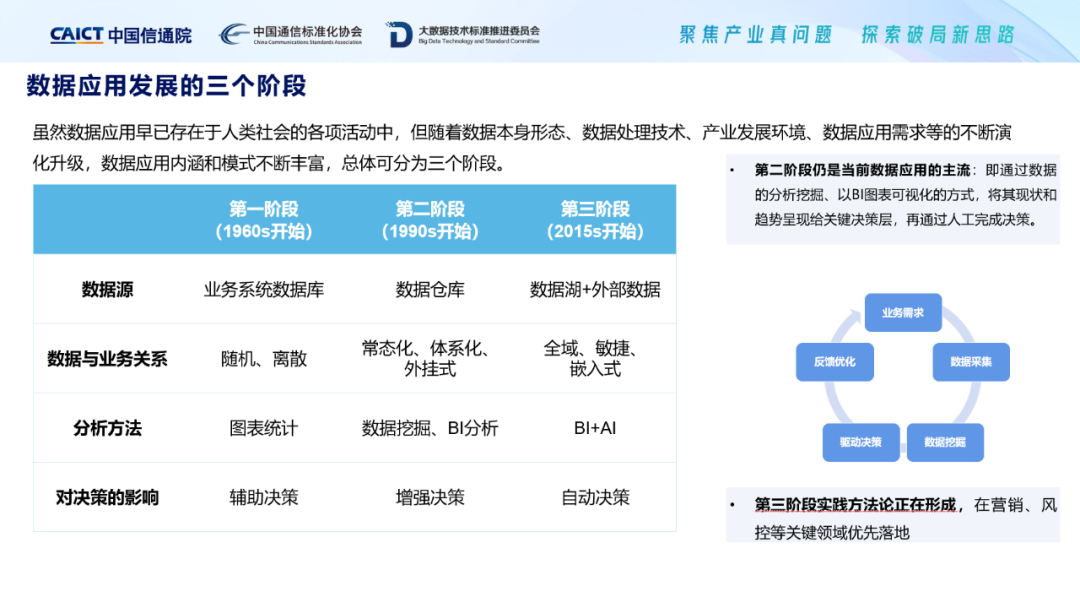Click the slide title 数据应用发展的三个阶段
The image size is (1080, 597).
tap(166, 87)
